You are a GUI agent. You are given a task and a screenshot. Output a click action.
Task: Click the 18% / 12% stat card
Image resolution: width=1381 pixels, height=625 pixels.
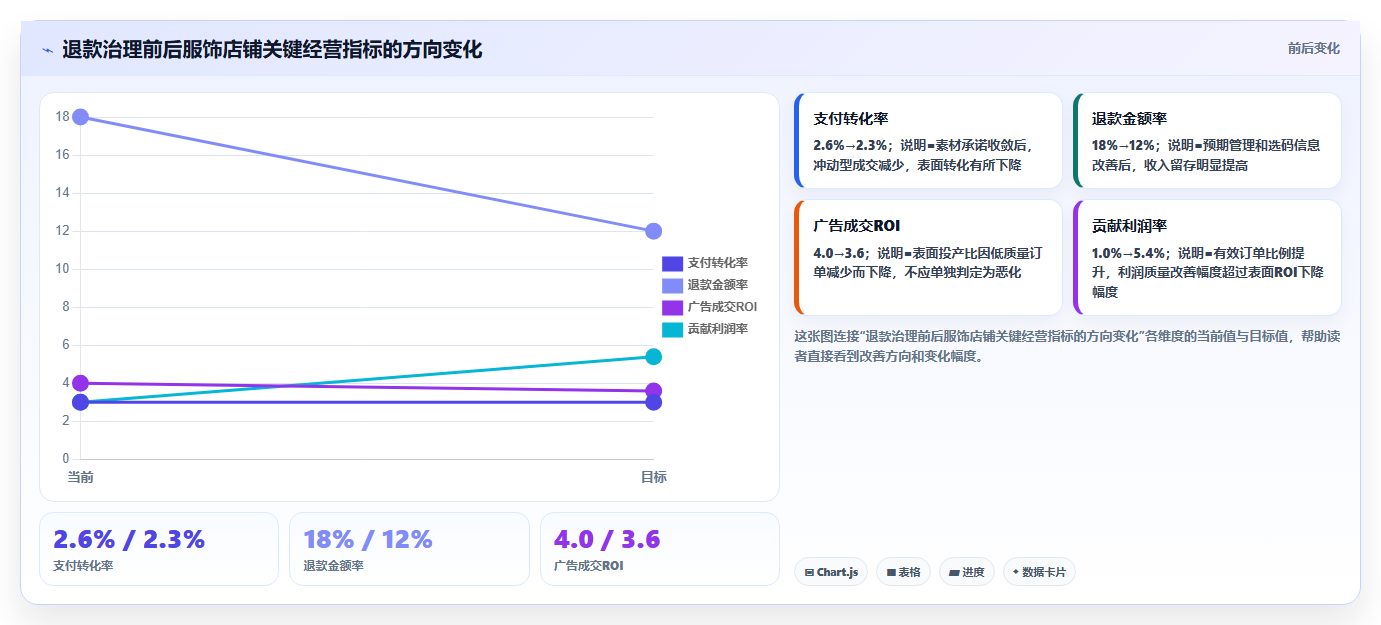pos(409,549)
